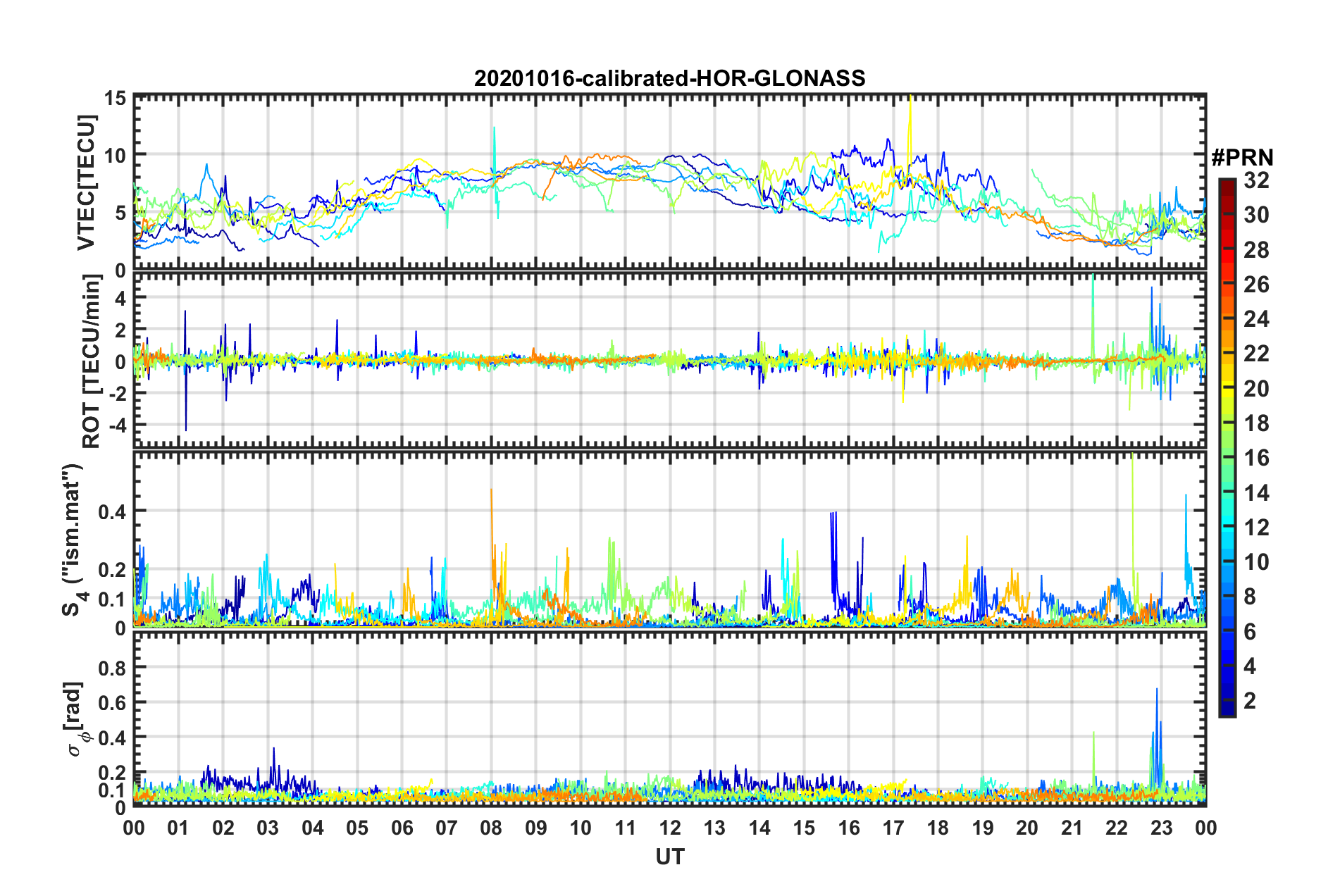The width and height of the screenshot is (1340, 896).
Task: Click UT axis hour label 19
Action: 983,828
